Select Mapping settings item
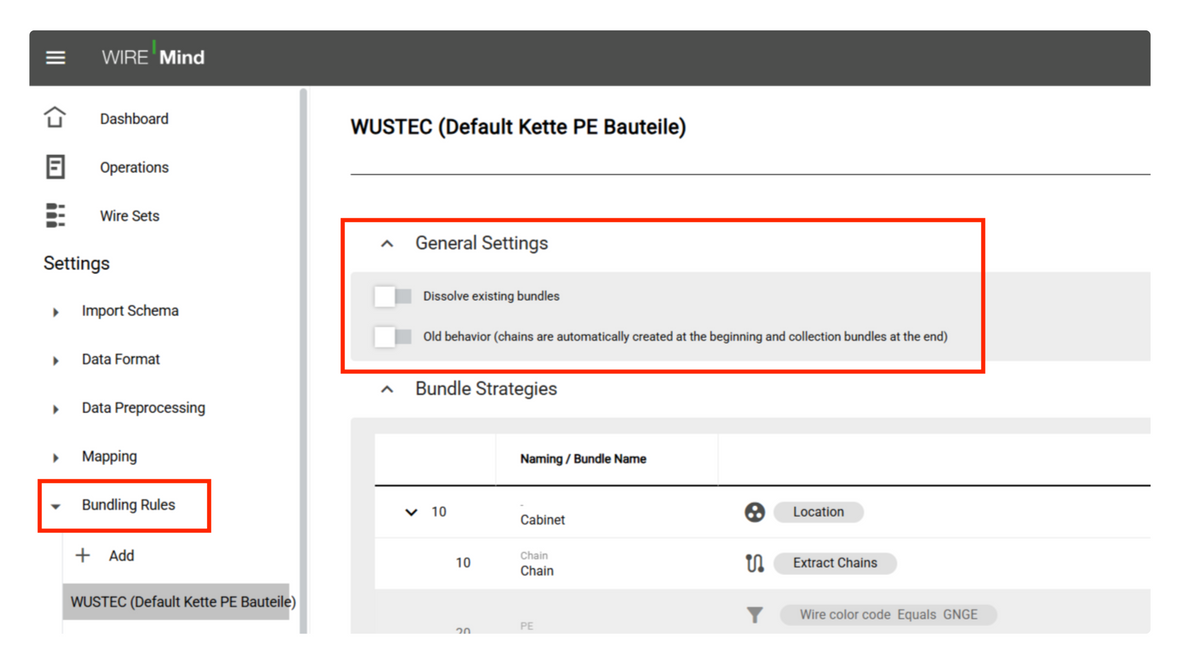This screenshot has width=1180, height=664. pyautogui.click(x=109, y=456)
